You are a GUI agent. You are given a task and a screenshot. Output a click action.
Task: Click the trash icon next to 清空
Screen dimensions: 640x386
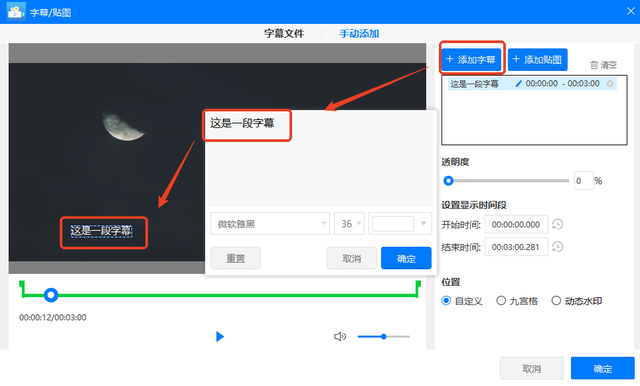pyautogui.click(x=594, y=65)
